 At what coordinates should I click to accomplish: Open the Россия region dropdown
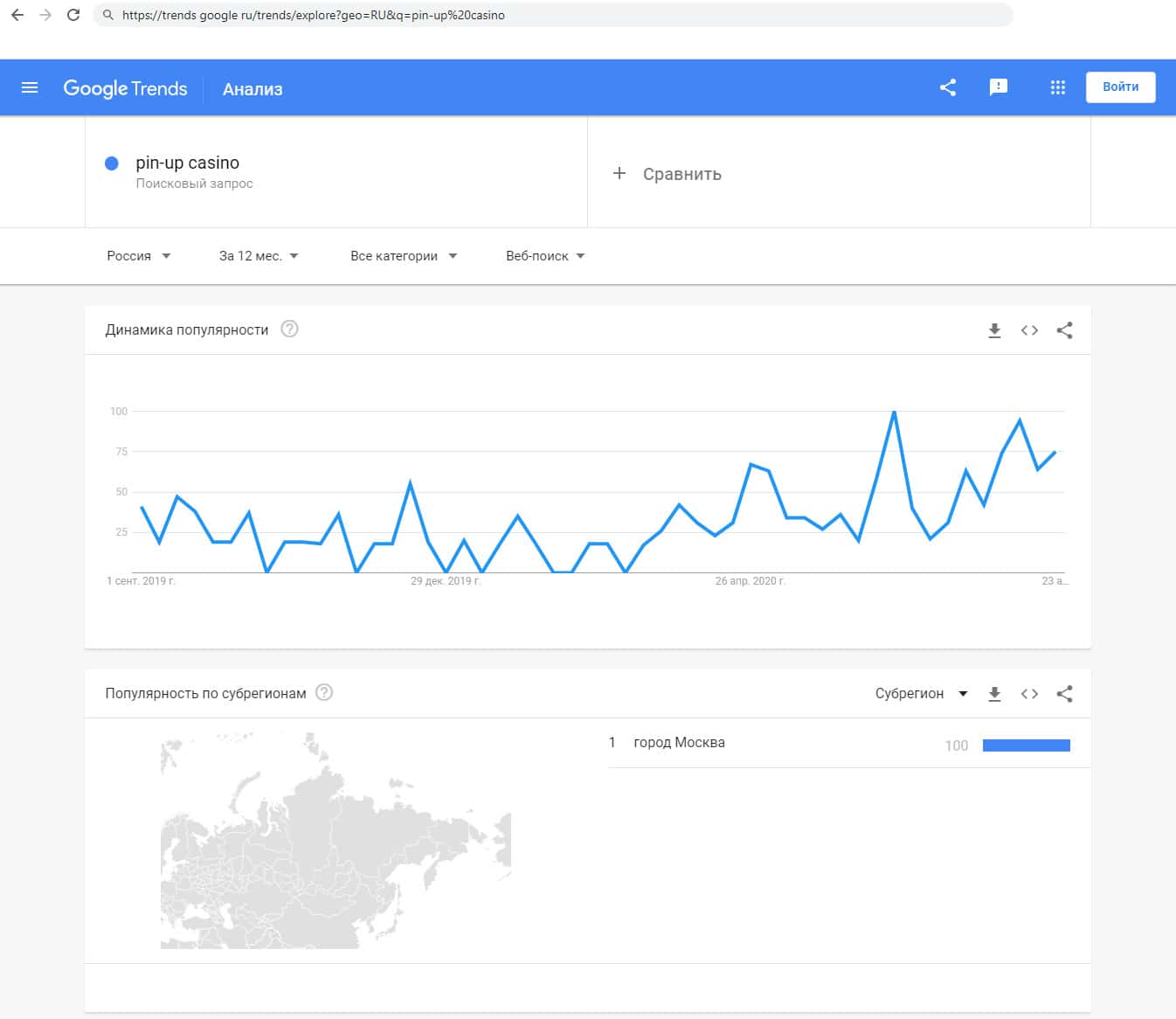point(138,256)
